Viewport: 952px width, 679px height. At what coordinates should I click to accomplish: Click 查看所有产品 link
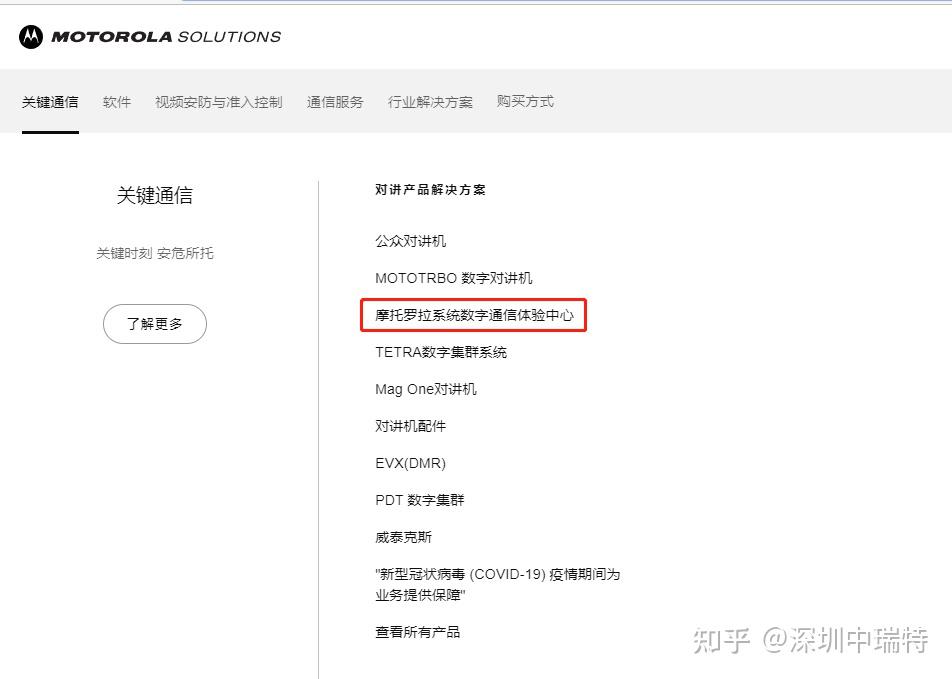tap(418, 632)
